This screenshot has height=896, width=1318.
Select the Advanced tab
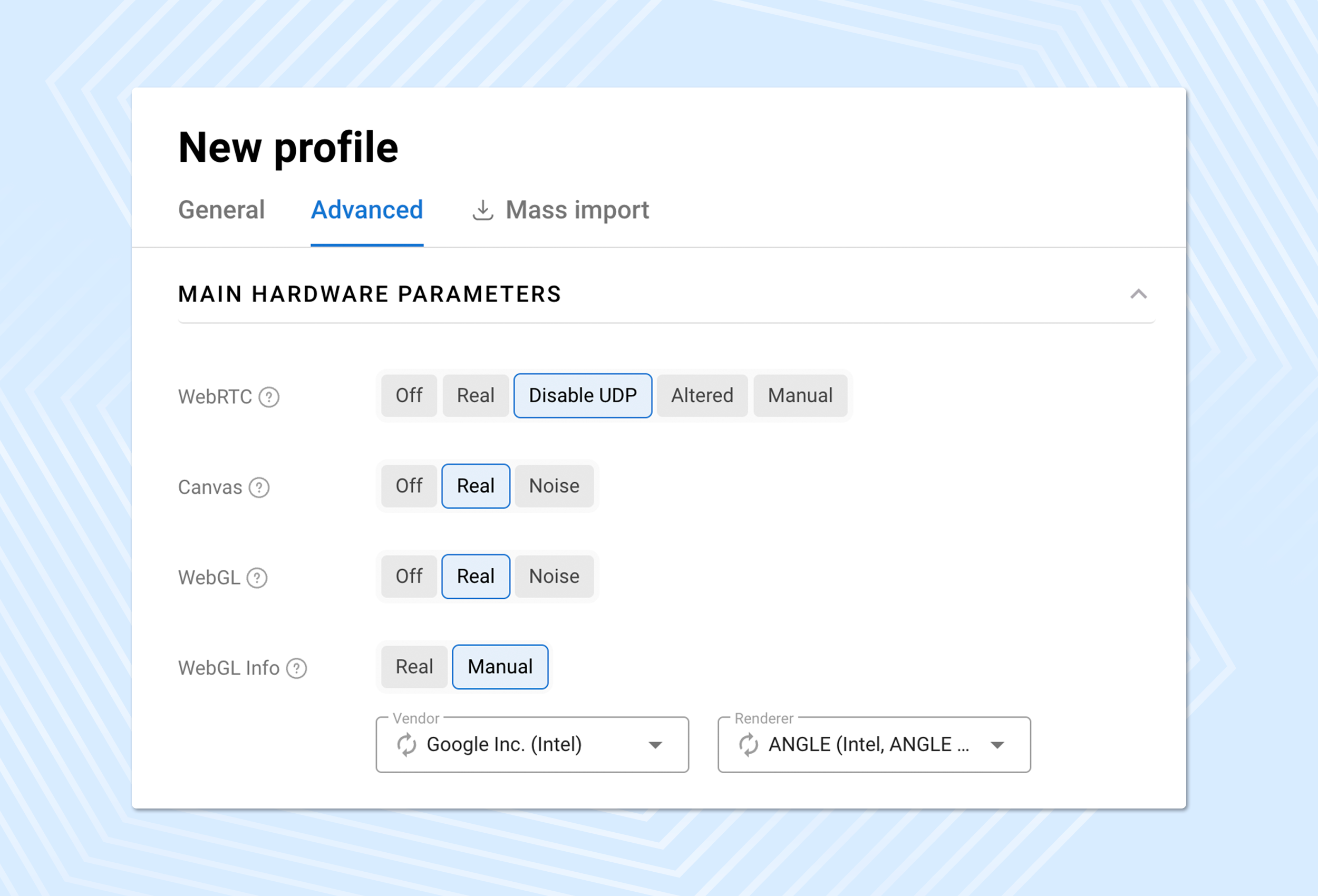pyautogui.click(x=367, y=210)
